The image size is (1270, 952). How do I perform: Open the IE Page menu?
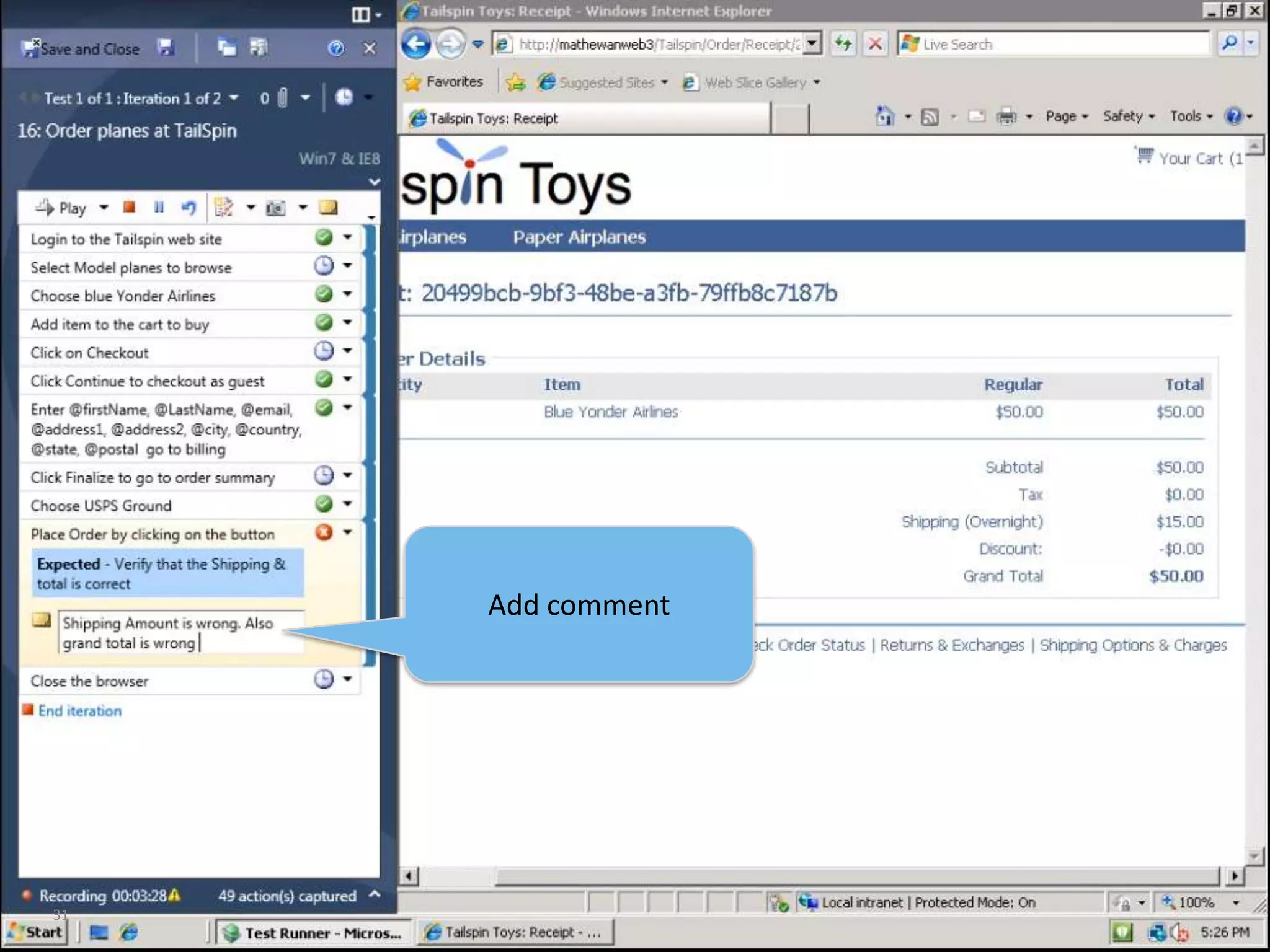coord(1067,116)
